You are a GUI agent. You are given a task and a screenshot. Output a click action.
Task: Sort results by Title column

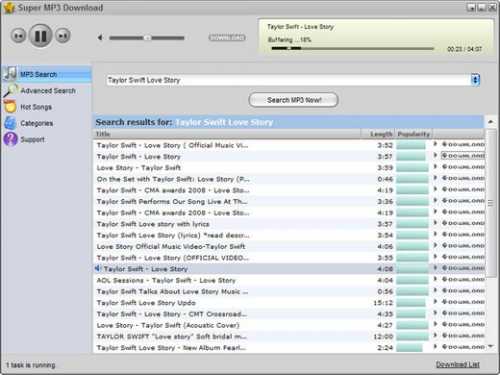coord(227,134)
